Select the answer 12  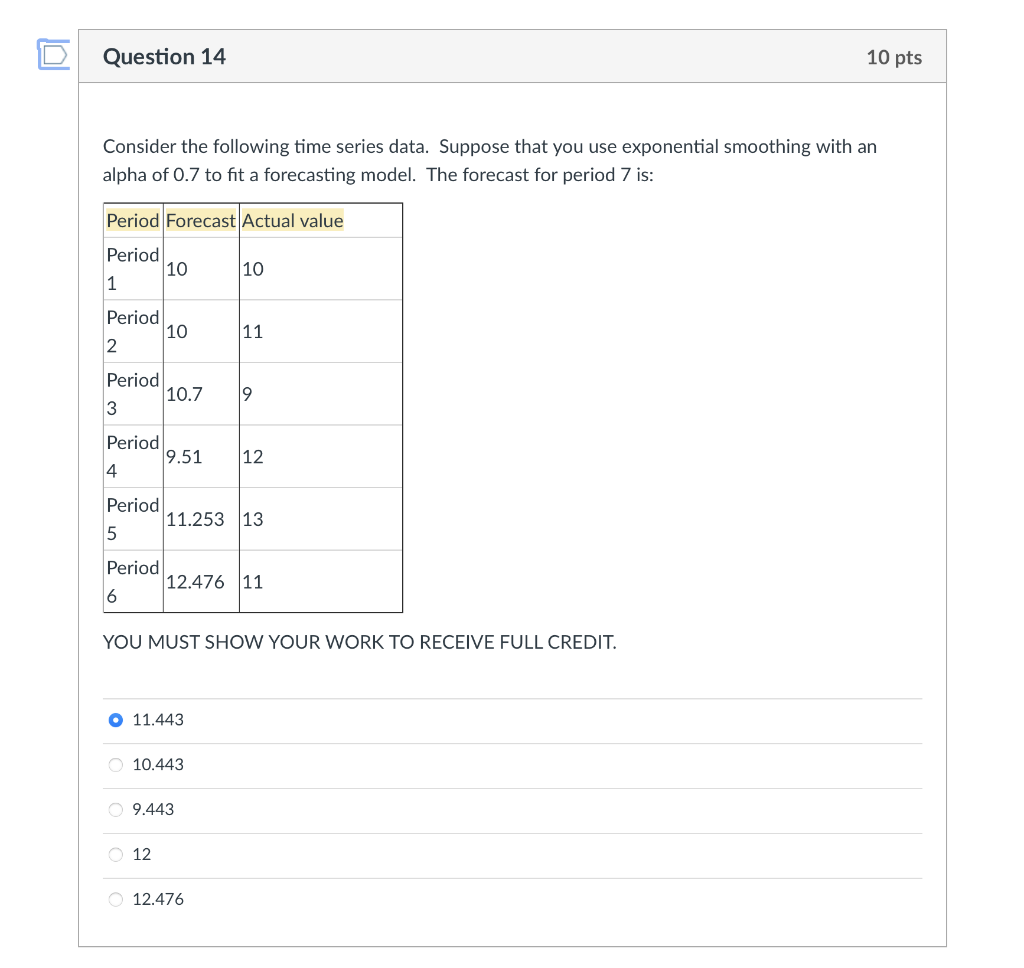[x=116, y=854]
